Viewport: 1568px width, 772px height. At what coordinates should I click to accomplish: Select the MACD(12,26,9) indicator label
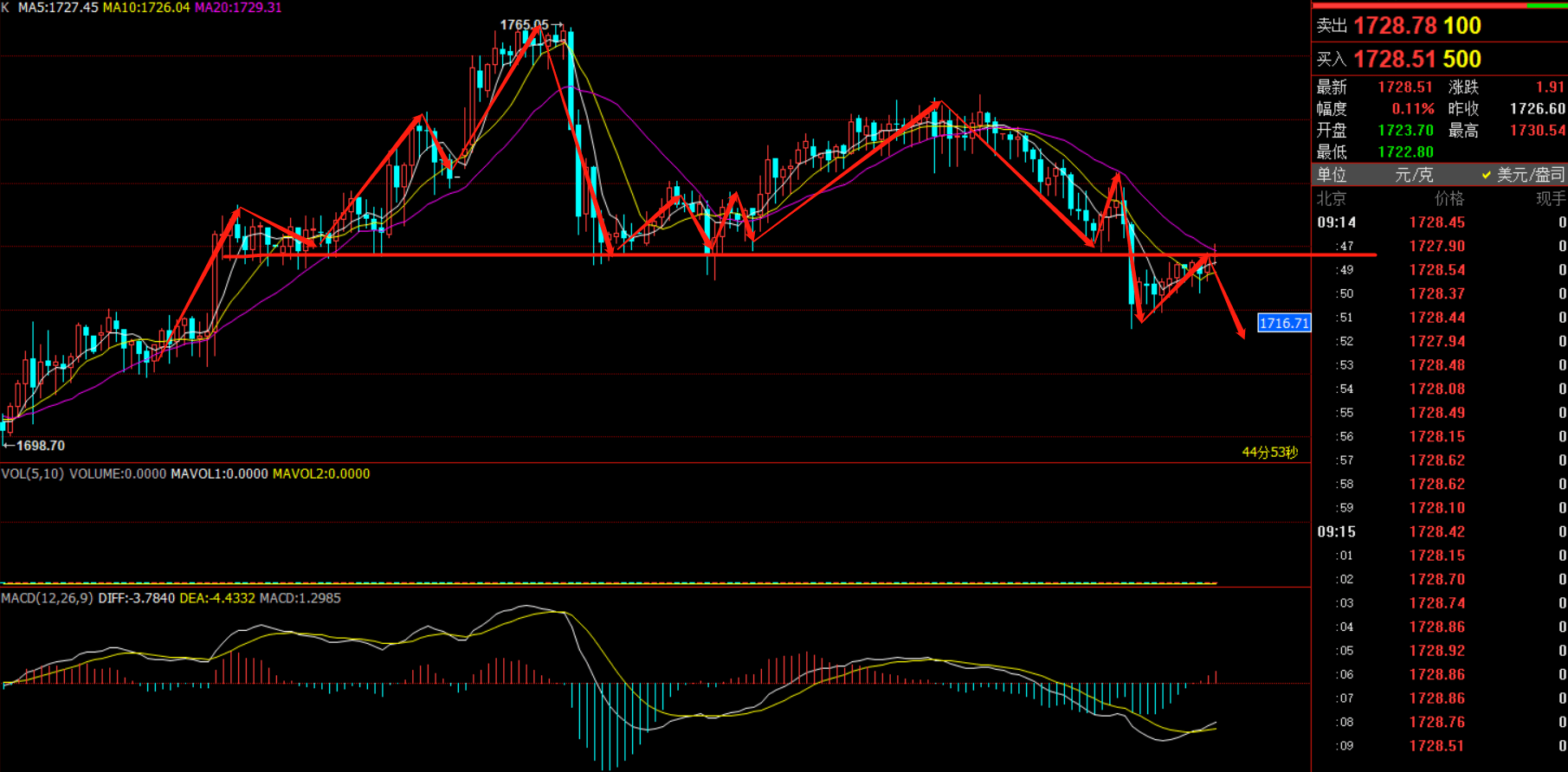click(x=48, y=598)
